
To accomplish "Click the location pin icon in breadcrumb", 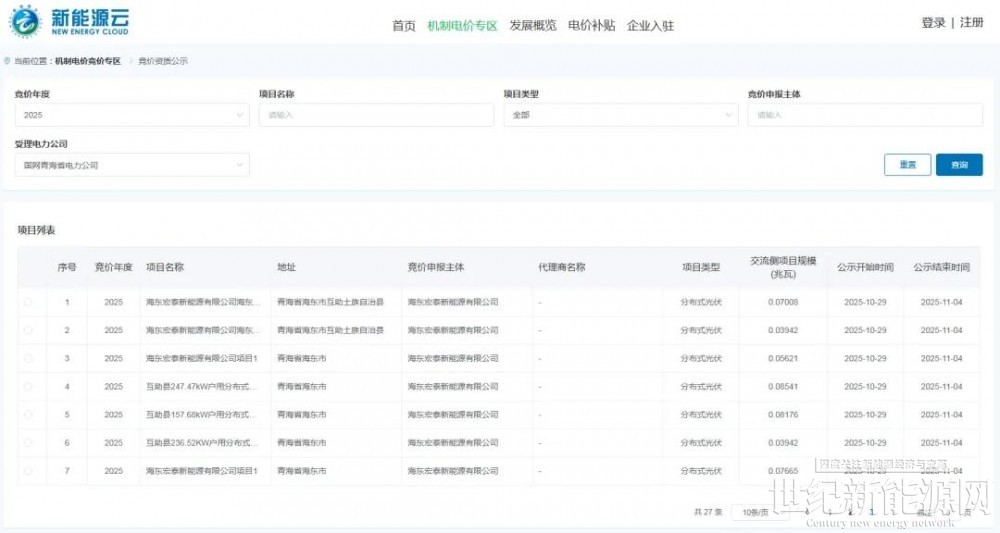I will [8, 61].
